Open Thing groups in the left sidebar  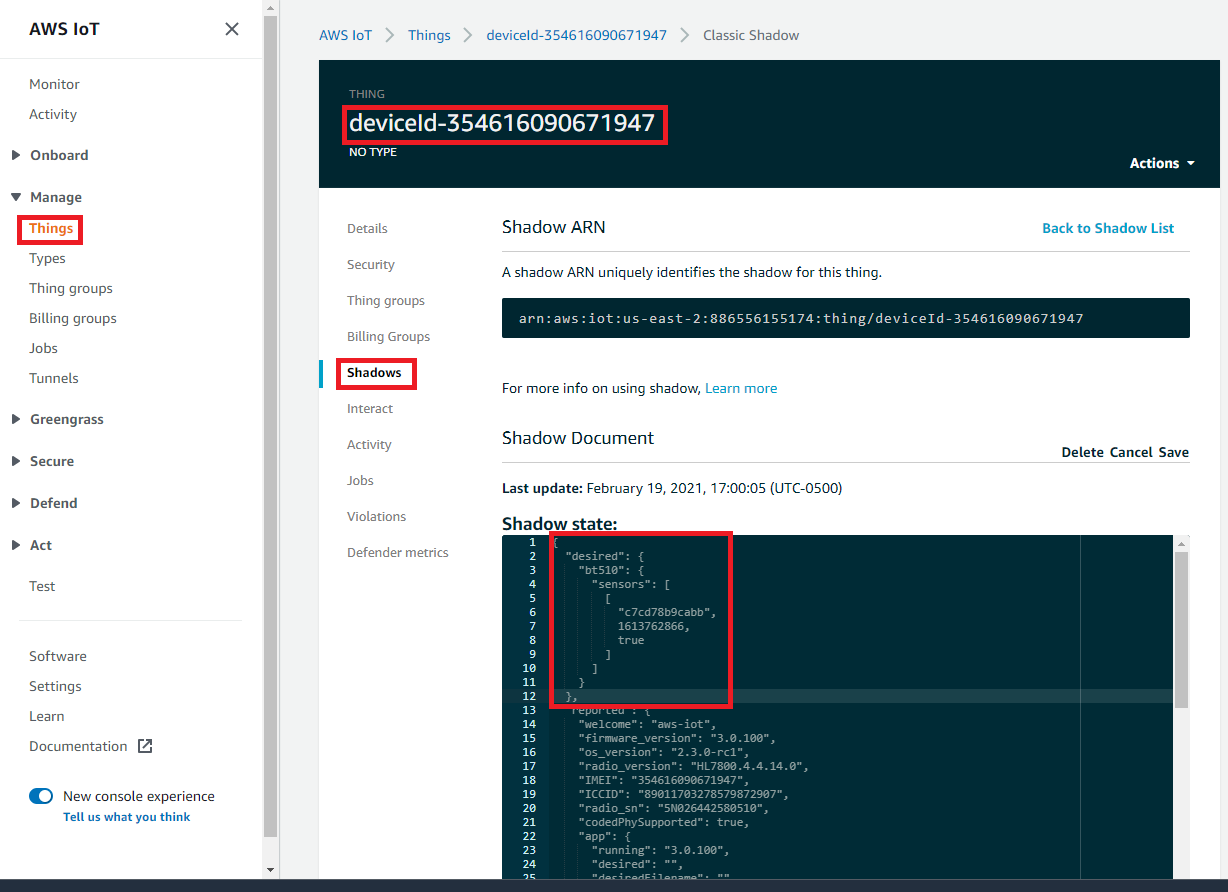[x=71, y=288]
